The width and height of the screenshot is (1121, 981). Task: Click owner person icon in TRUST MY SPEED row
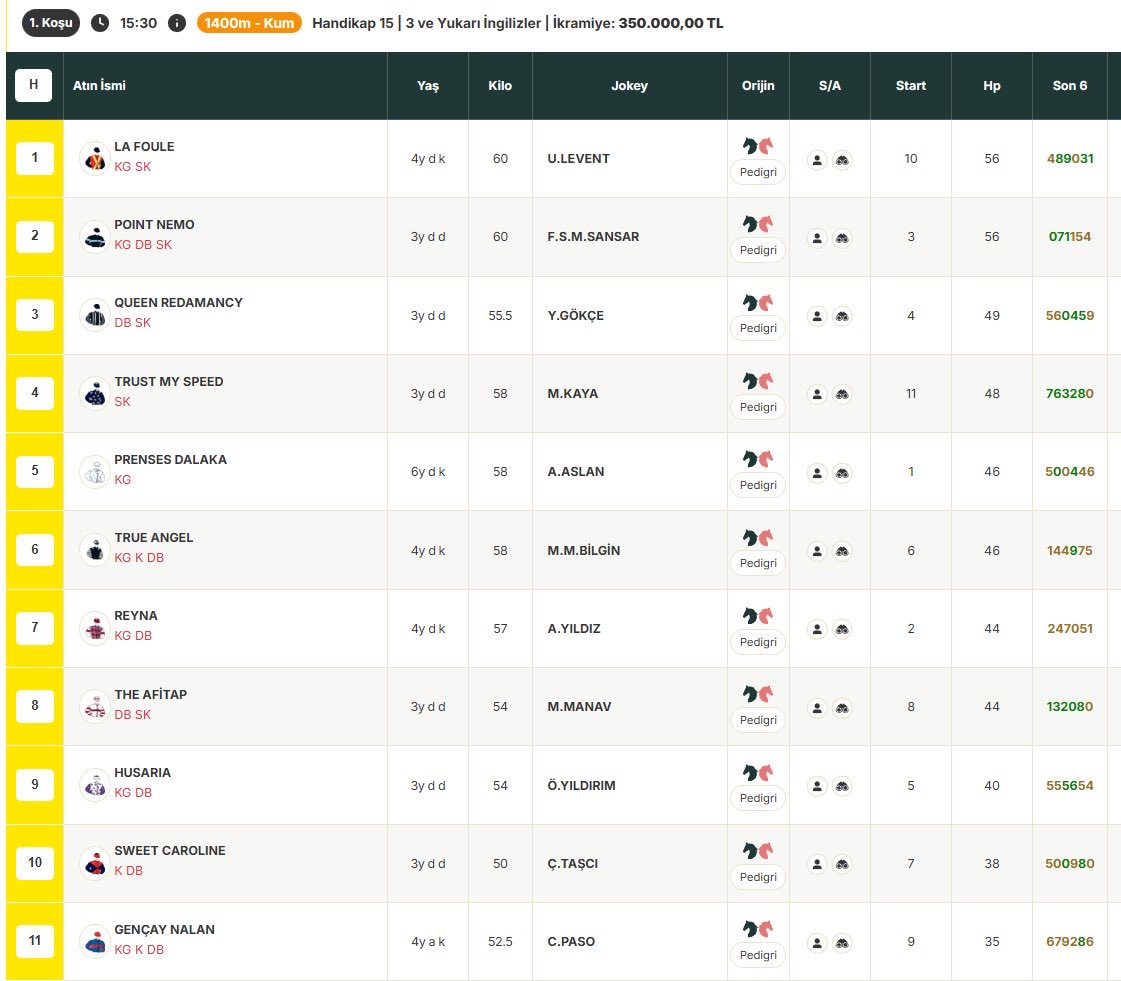(817, 394)
